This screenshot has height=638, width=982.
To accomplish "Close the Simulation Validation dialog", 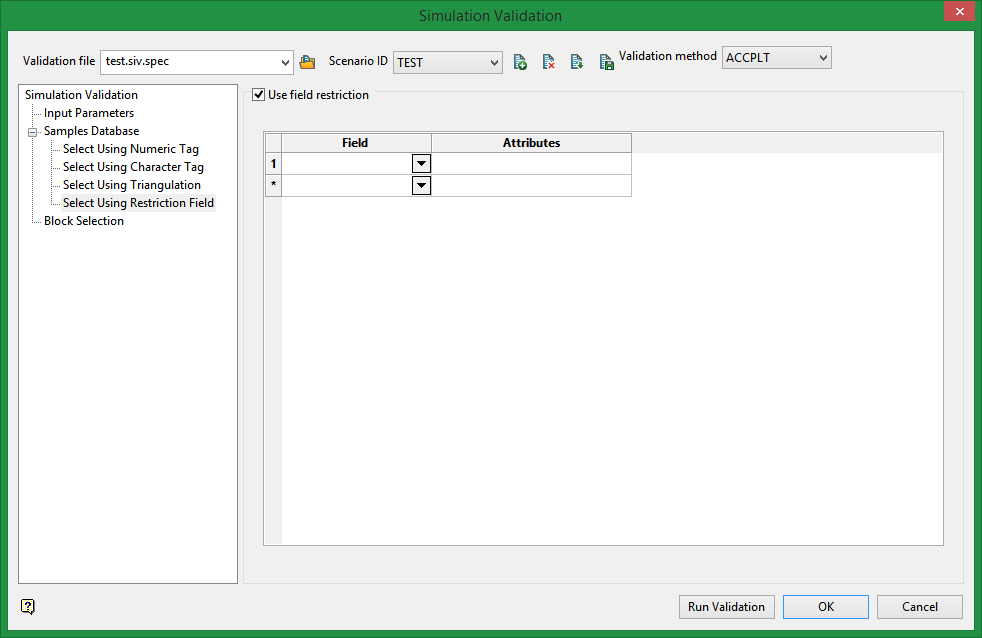I will point(957,12).
